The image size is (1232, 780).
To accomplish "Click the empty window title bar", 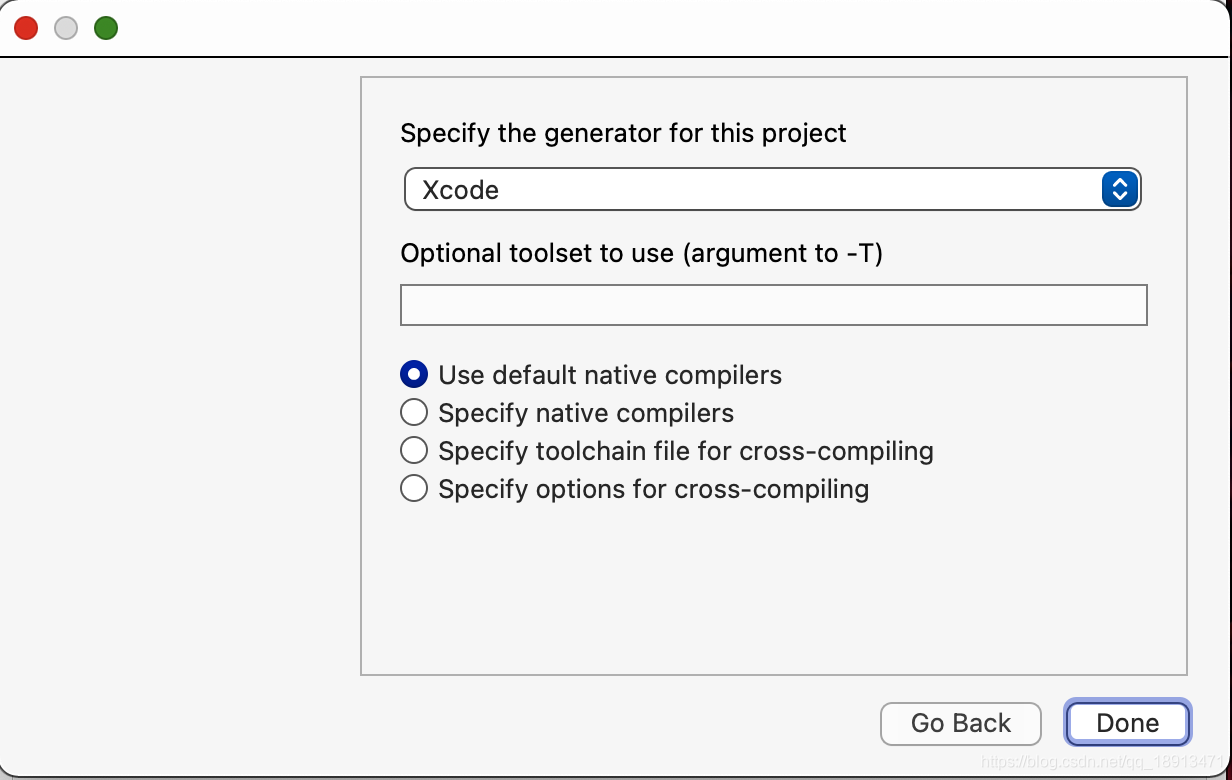I will pyautogui.click(x=640, y=28).
